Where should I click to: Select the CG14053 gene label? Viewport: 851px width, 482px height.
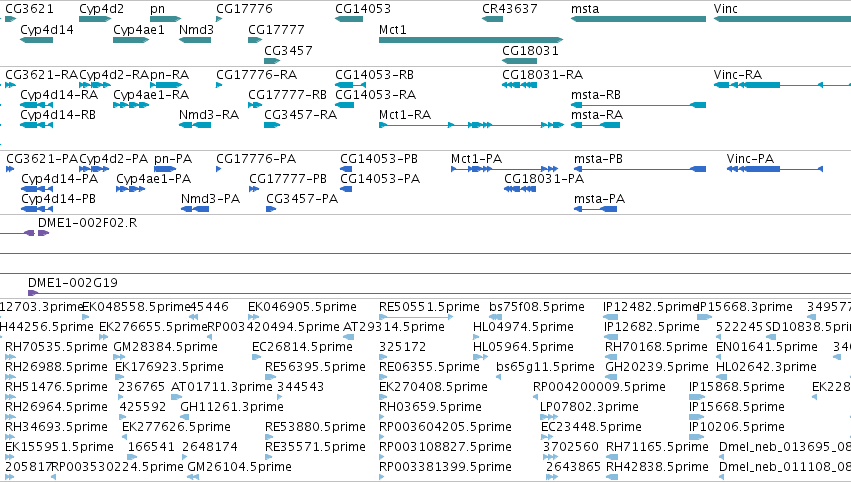click(x=363, y=9)
